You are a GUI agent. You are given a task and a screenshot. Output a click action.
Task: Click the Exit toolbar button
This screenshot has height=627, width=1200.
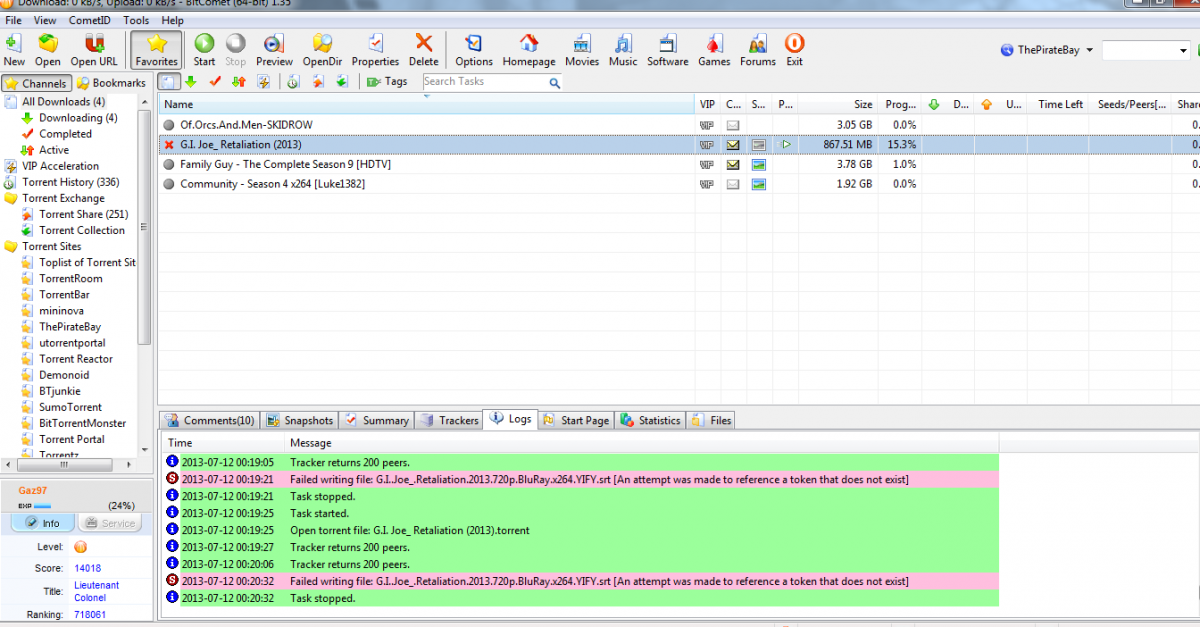794,49
